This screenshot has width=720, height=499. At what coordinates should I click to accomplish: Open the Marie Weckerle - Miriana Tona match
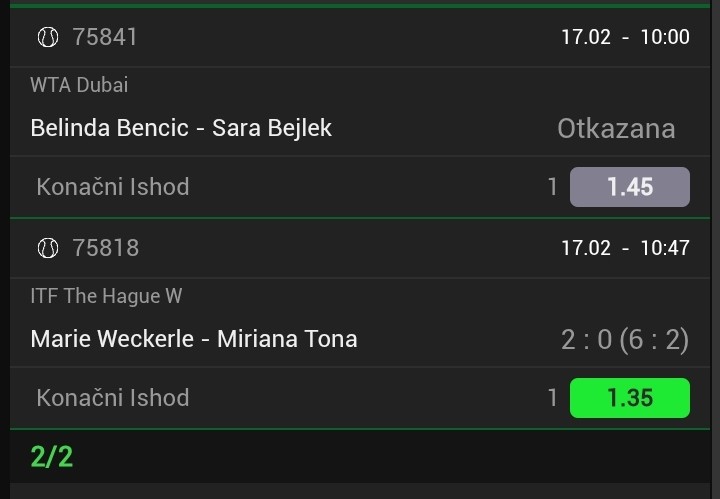194,339
